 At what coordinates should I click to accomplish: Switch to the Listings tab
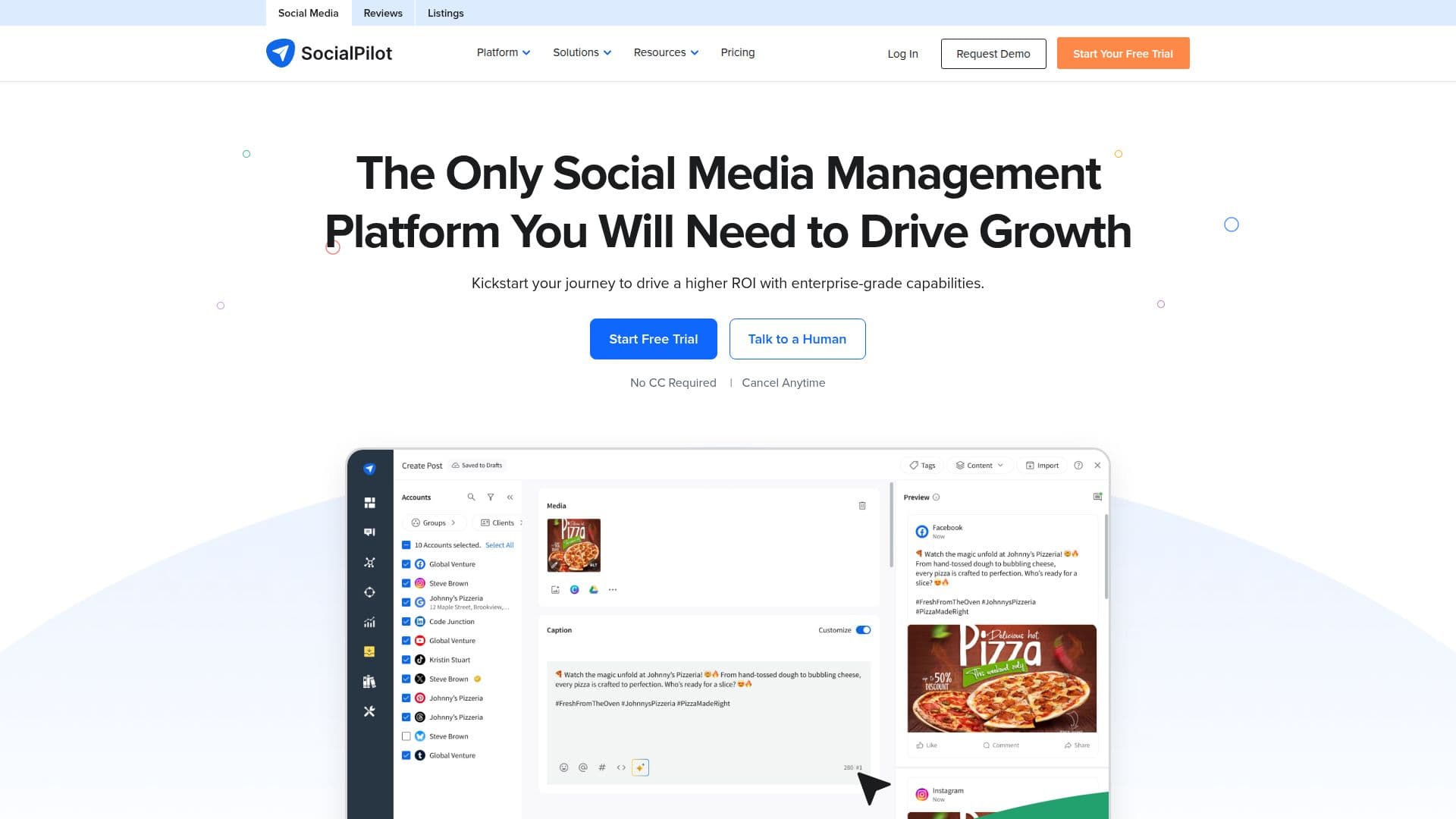446,13
